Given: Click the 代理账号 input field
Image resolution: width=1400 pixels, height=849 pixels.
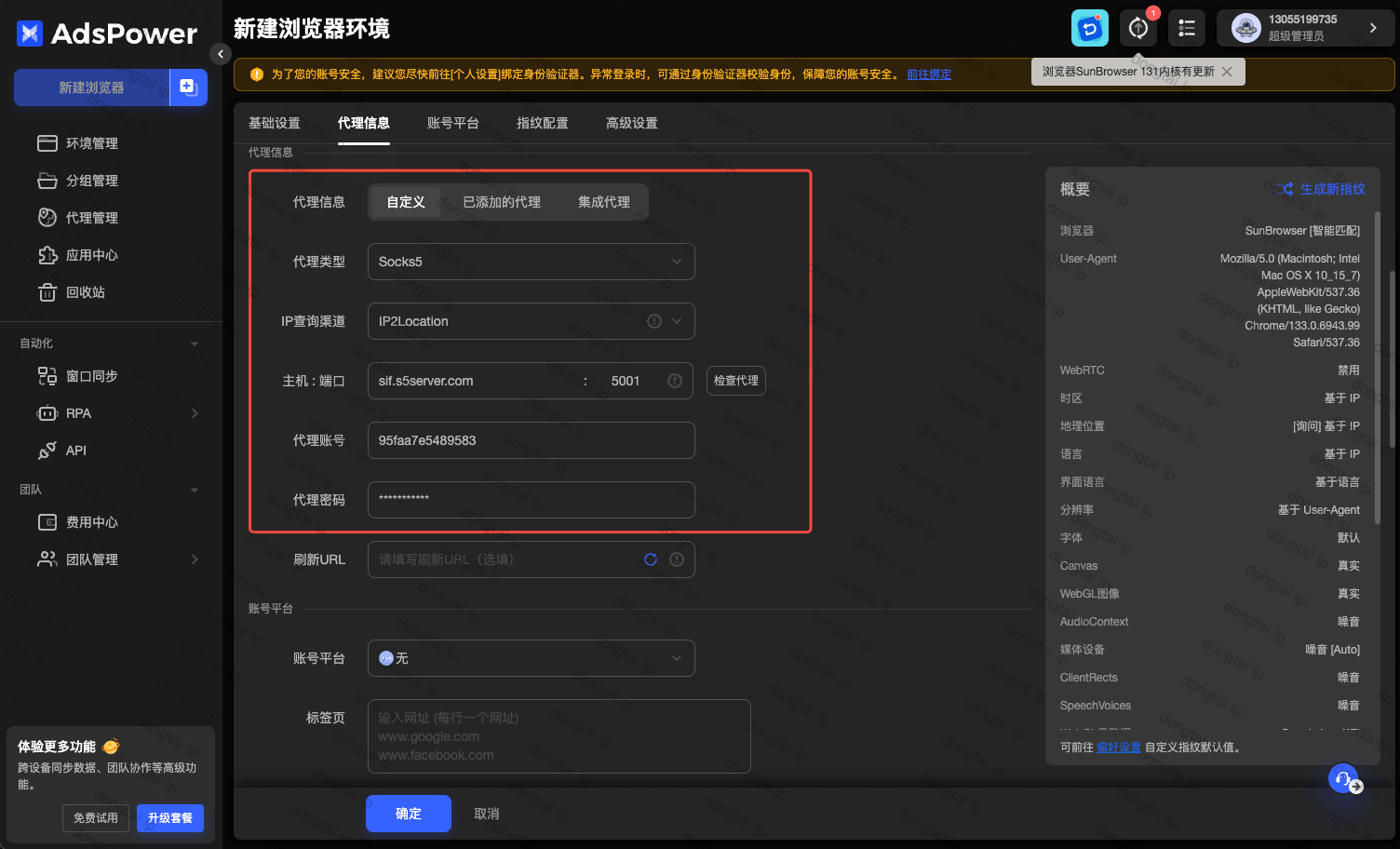Looking at the screenshot, I should (531, 440).
